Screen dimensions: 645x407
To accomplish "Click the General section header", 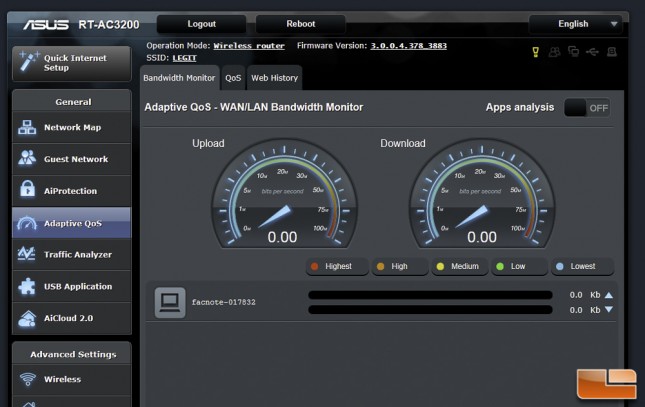I will point(73,102).
